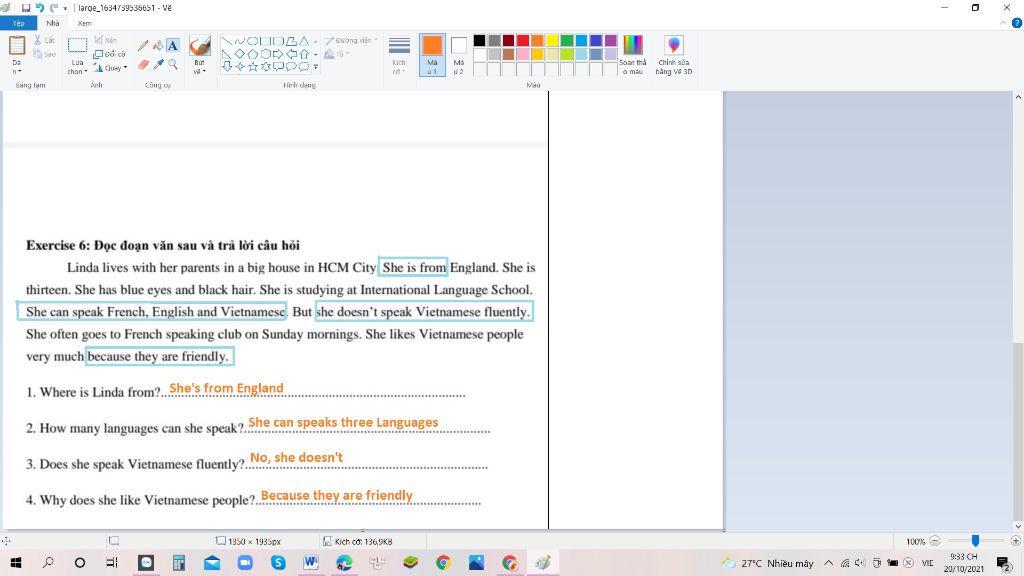
Task: Open the Kích cỡ (Size) line thickness dropdown
Action: [399, 55]
